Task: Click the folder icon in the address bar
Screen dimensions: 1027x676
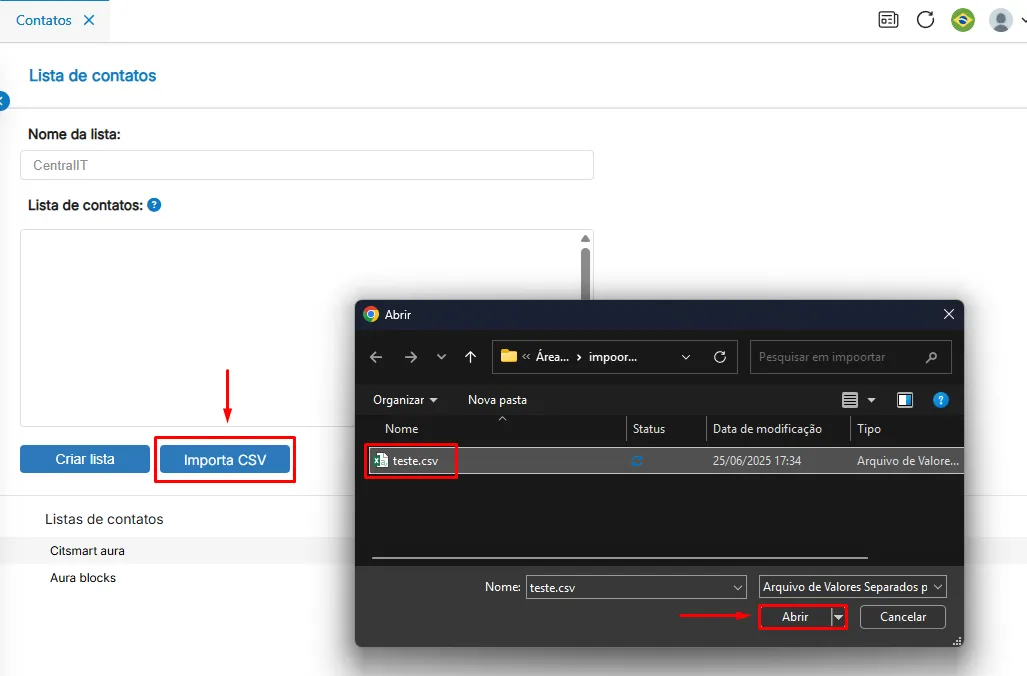Action: coord(508,356)
